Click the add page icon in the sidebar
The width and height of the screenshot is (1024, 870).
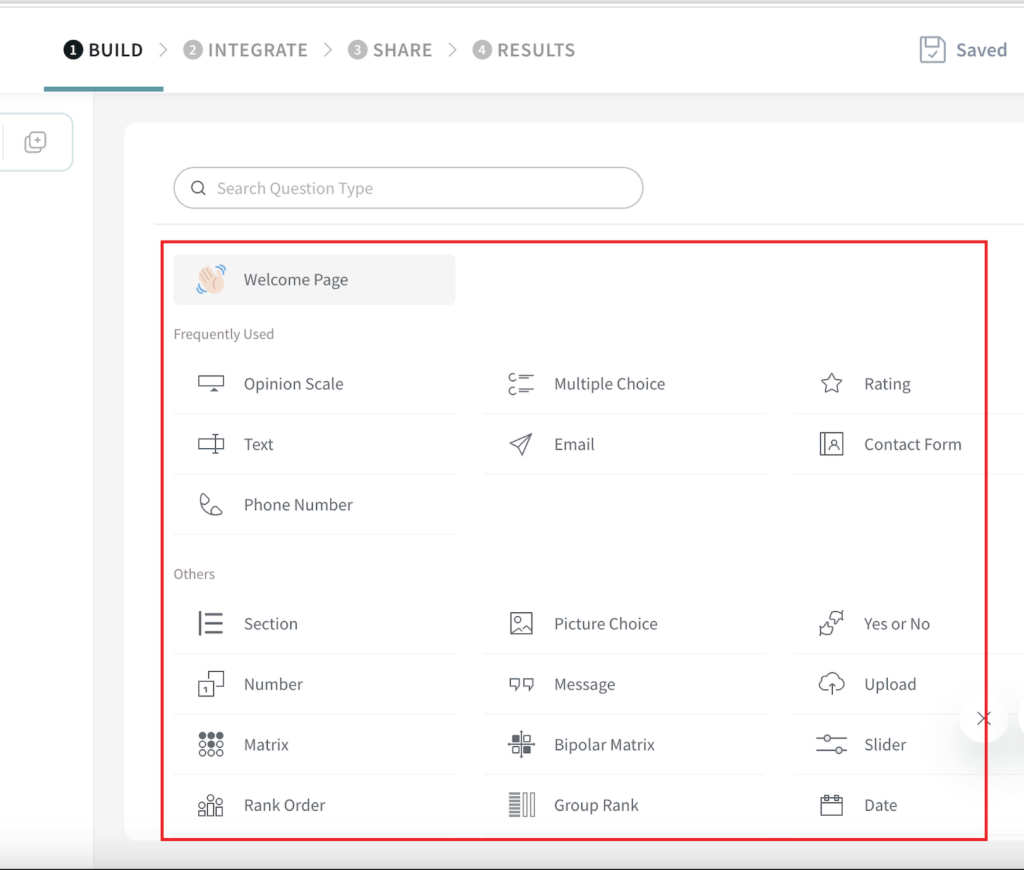tap(36, 141)
